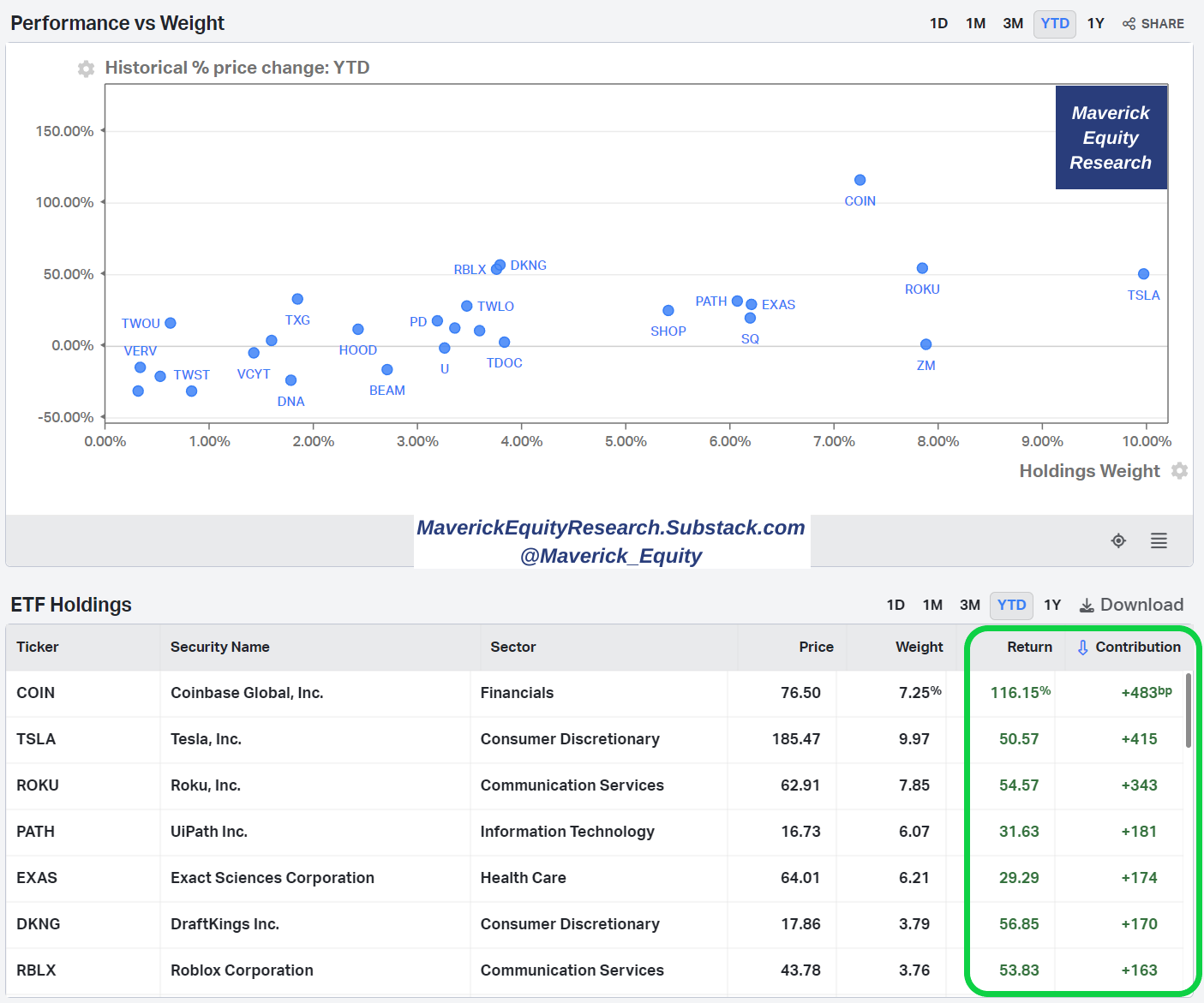The image size is (1204, 1003).
Task: Click Roblox Corporation security name
Action: [242, 970]
